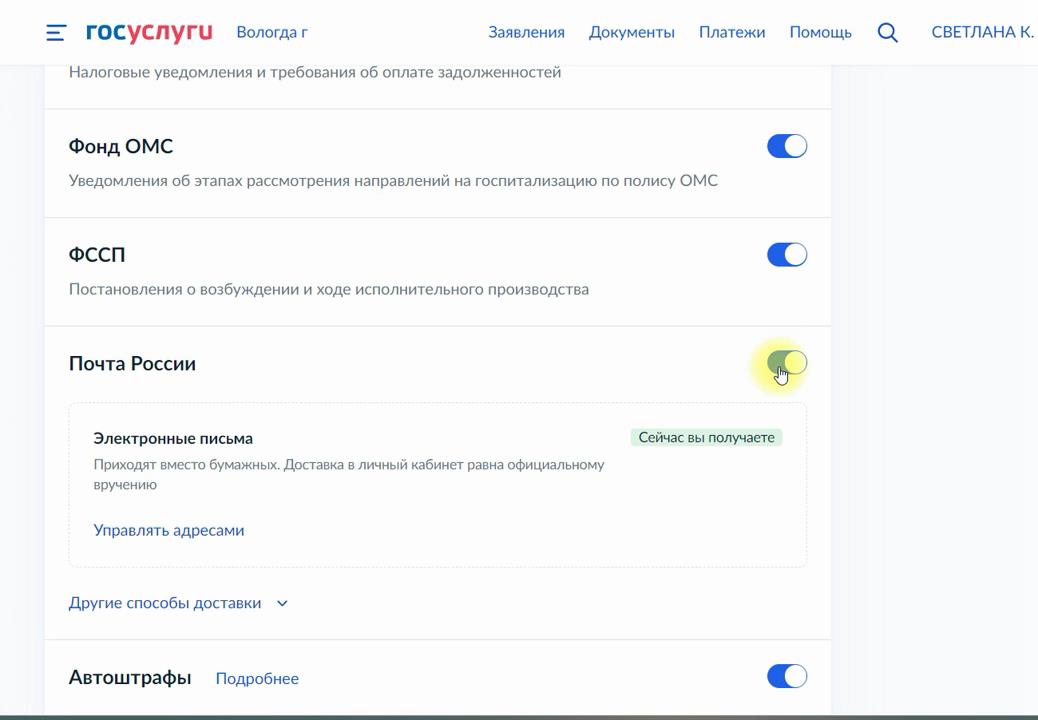Image resolution: width=1038 pixels, height=720 pixels.
Task: Open the hamburger menu icon
Action: tap(56, 33)
